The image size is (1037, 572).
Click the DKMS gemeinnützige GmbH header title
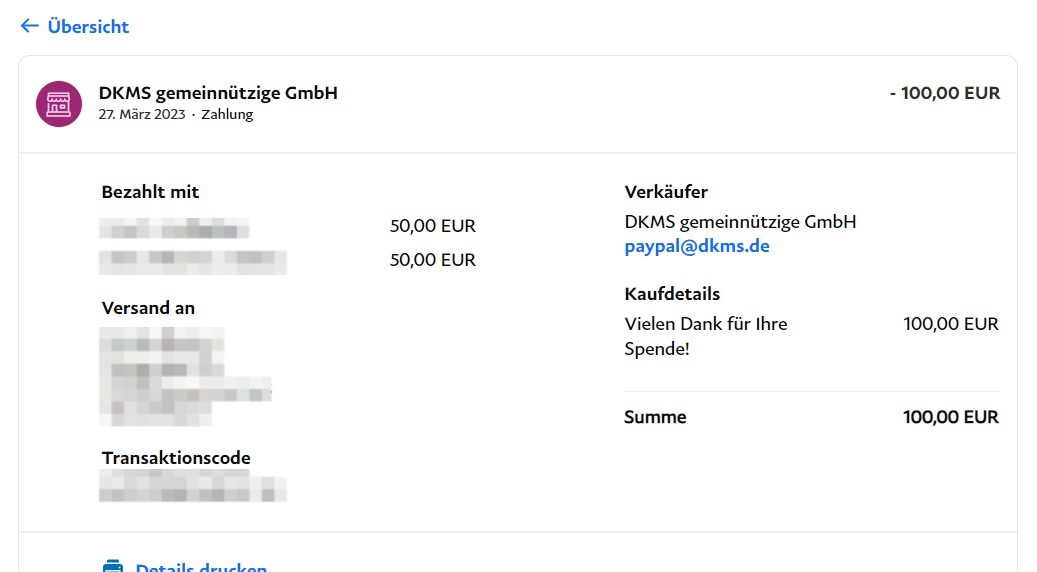pos(218,93)
